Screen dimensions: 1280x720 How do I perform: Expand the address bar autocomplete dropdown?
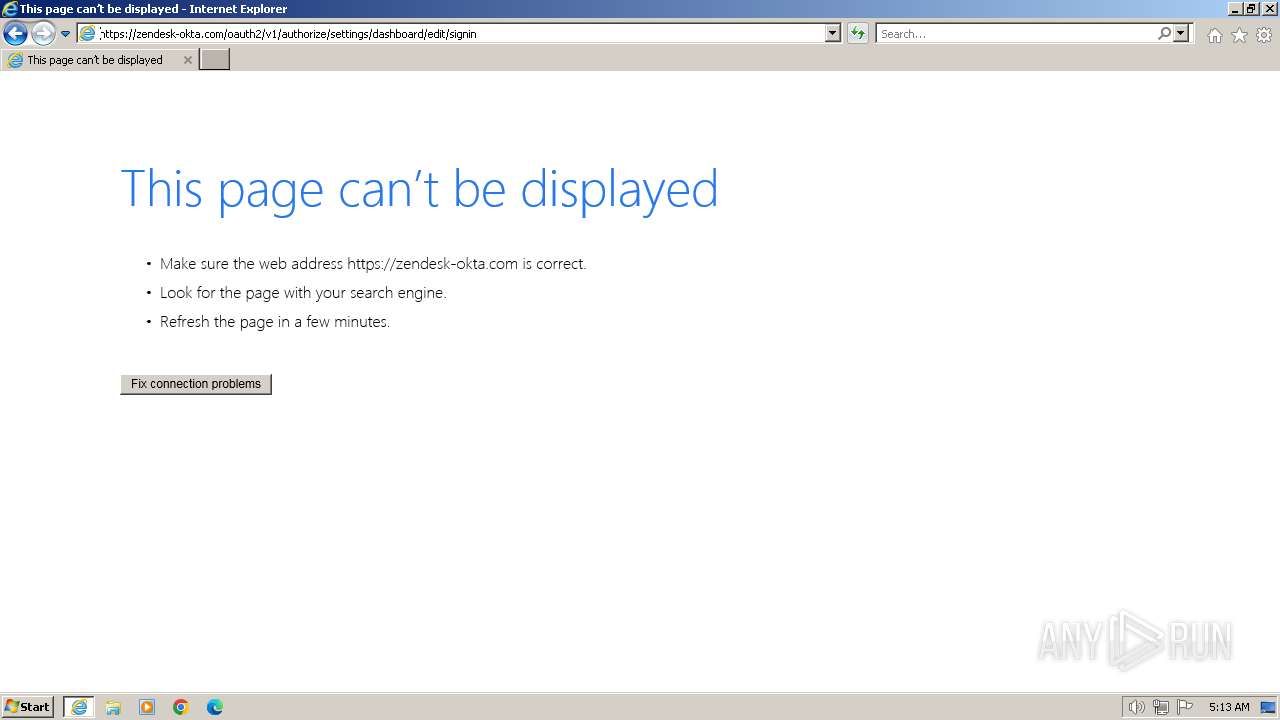[x=832, y=33]
